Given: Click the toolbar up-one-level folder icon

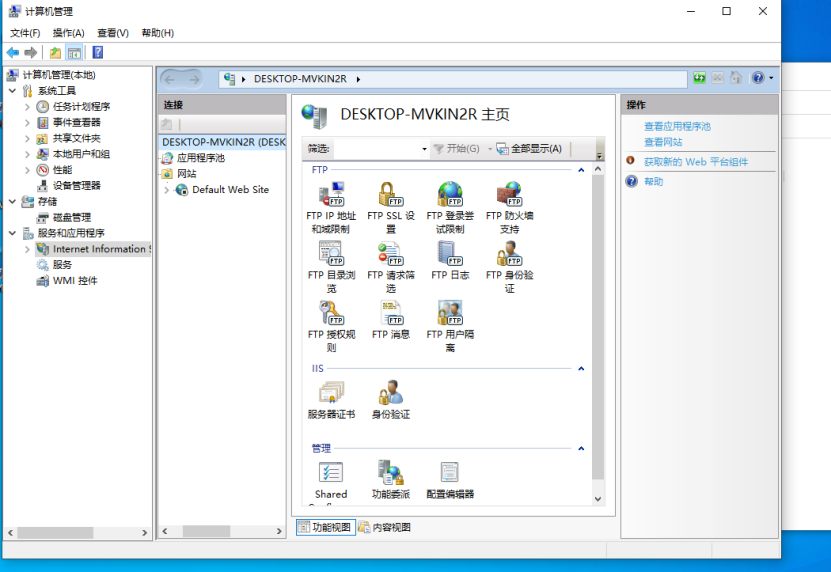Looking at the screenshot, I should (55, 52).
